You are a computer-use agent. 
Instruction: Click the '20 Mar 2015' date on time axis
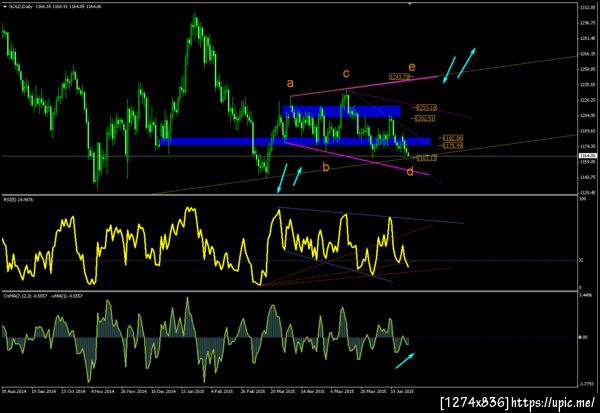coord(283,392)
